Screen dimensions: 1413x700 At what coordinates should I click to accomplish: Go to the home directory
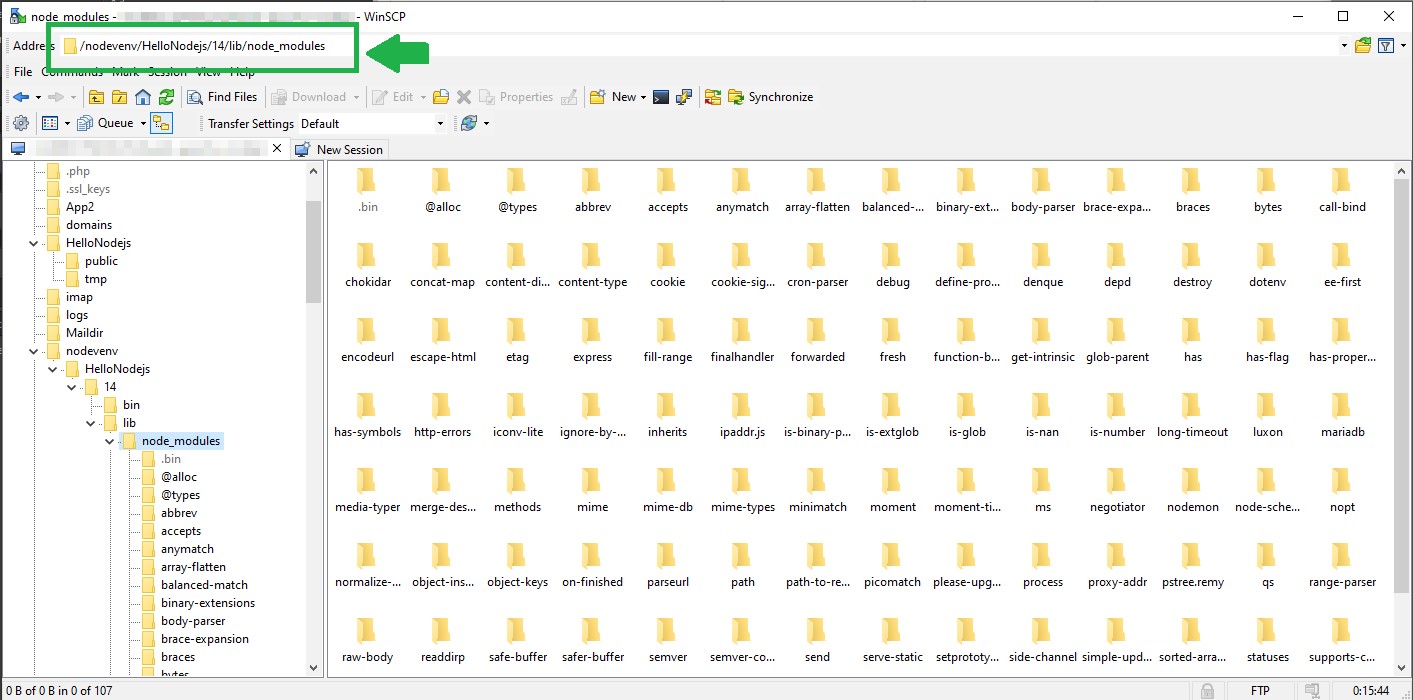pyautogui.click(x=143, y=97)
